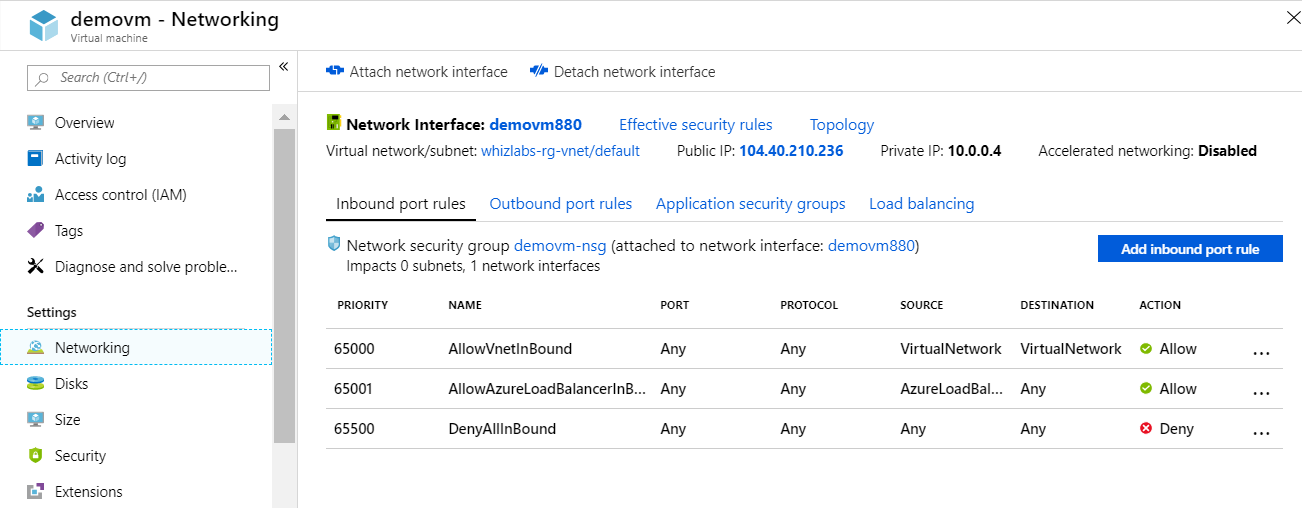The width and height of the screenshot is (1302, 508).
Task: Open the demovm880 network interface link in header
Action: click(535, 125)
